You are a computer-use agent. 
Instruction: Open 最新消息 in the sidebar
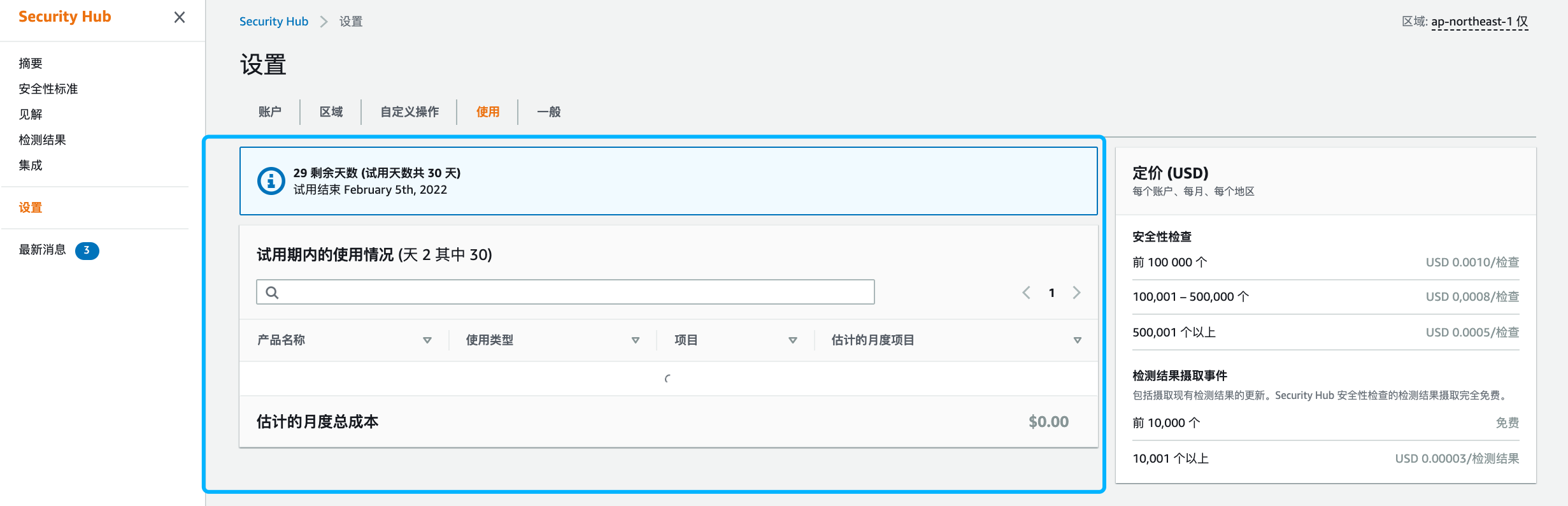click(x=43, y=250)
